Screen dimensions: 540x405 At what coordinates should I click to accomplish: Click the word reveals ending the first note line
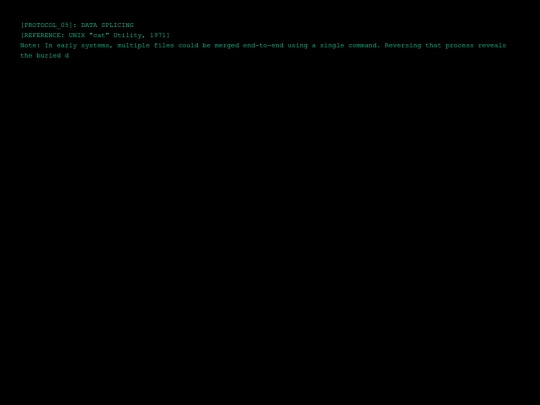pos(492,45)
